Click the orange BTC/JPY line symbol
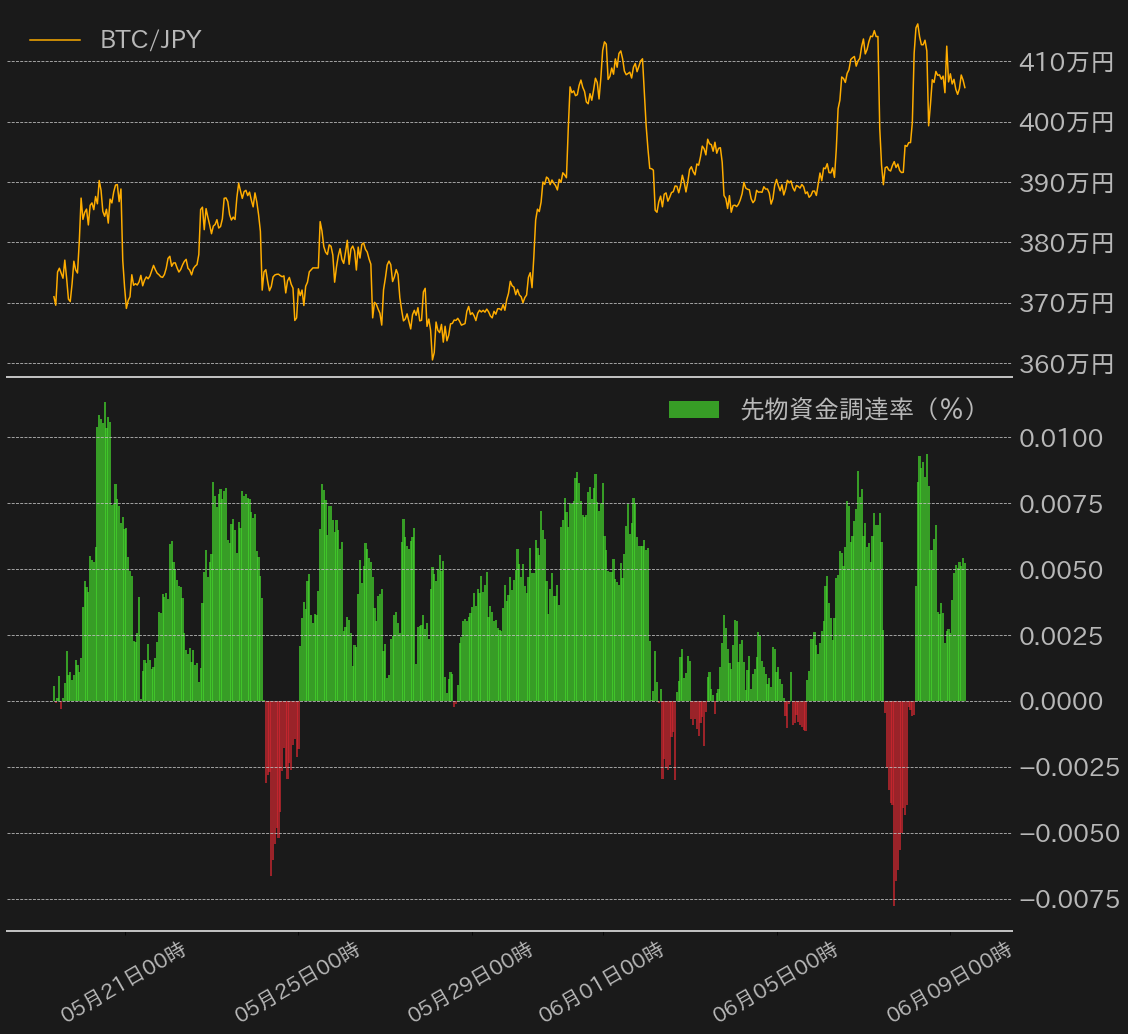1128x1034 pixels. (55, 40)
